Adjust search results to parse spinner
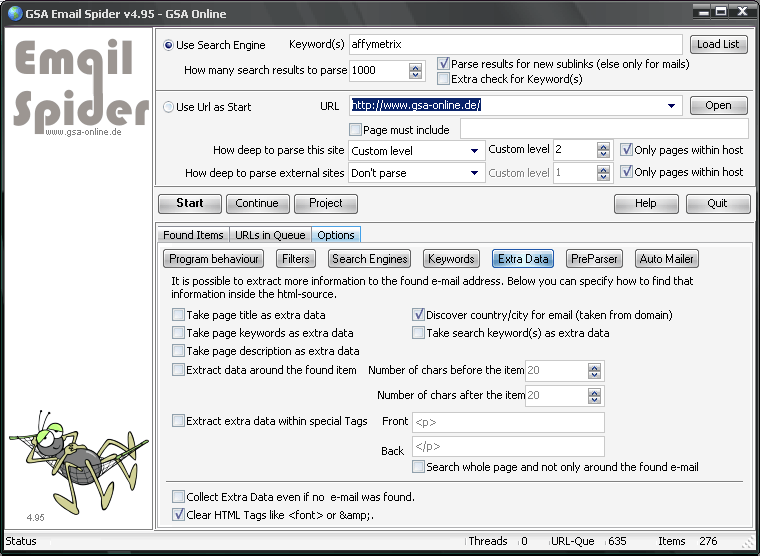The width and height of the screenshot is (760, 556). coord(415,71)
